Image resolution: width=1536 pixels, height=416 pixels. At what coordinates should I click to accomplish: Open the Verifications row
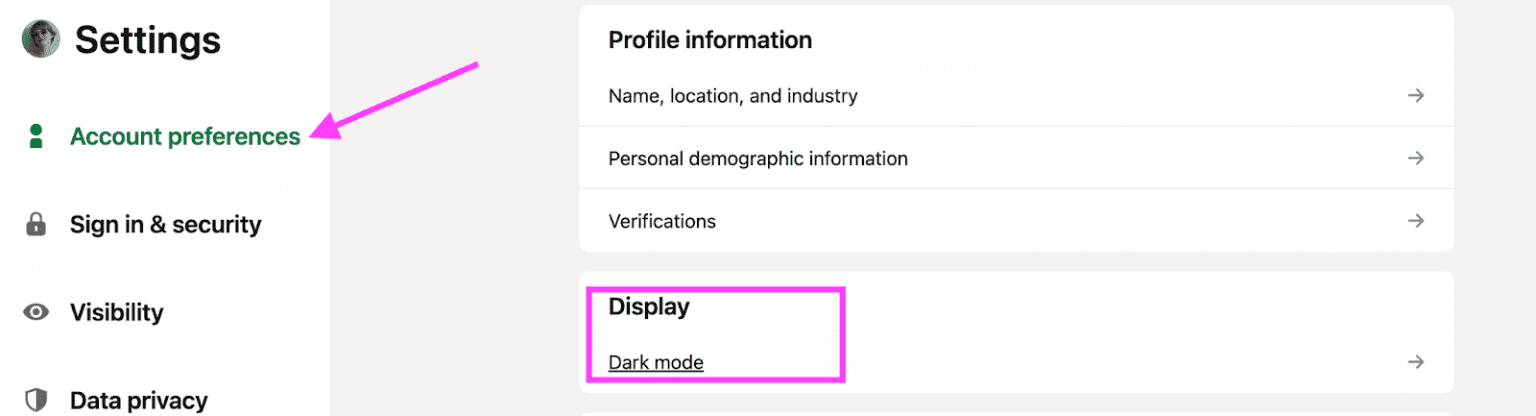coord(662,221)
